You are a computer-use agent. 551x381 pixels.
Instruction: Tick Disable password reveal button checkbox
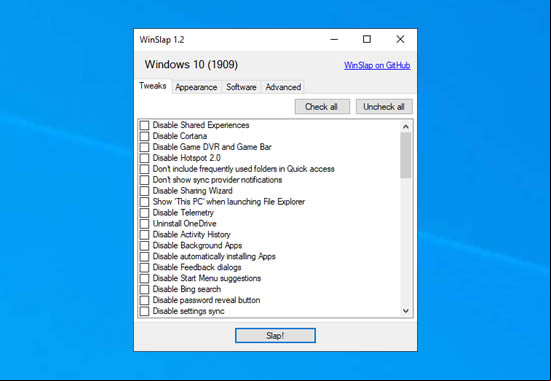144,300
